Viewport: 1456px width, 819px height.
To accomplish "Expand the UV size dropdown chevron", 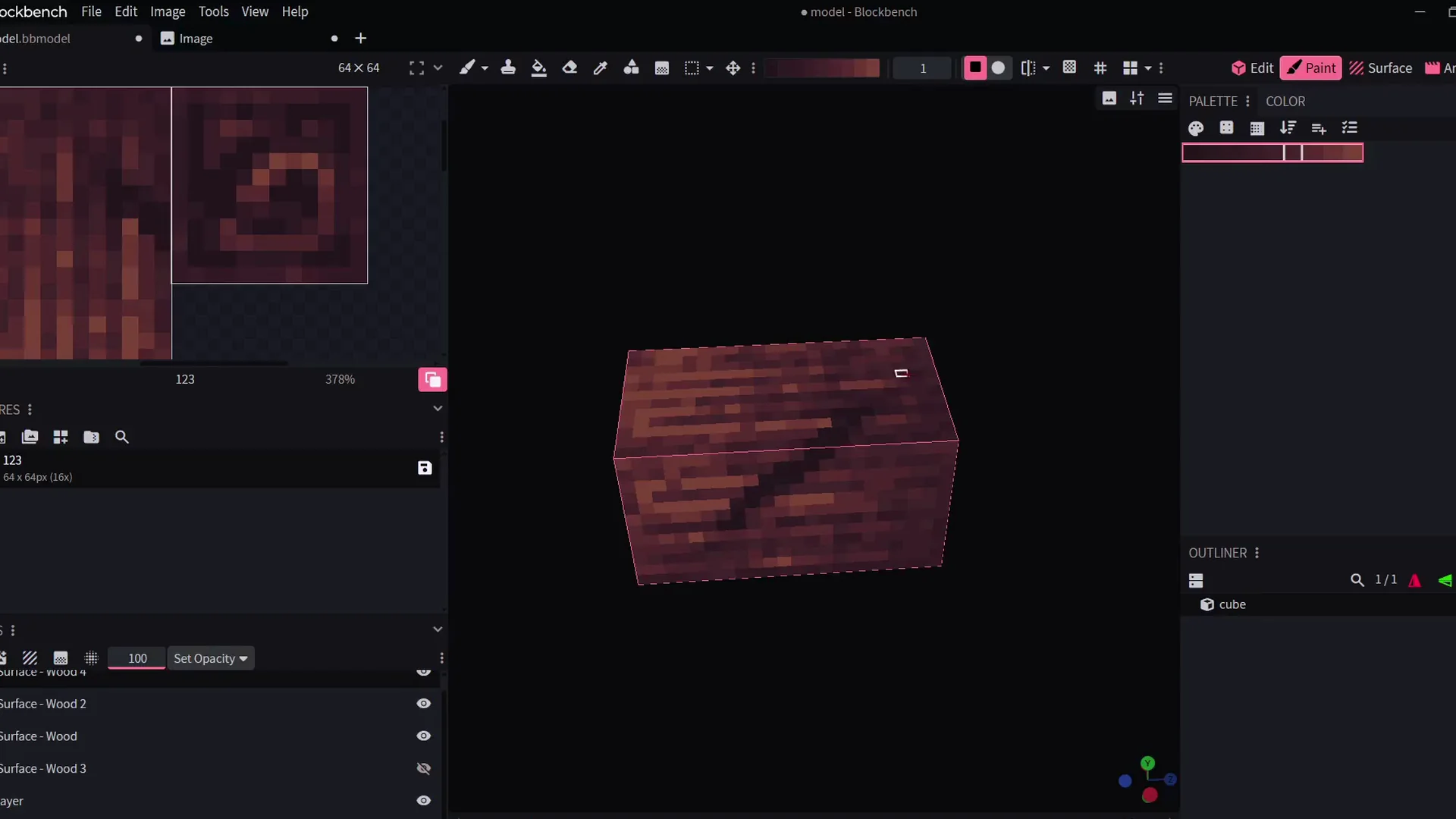I will tap(438, 68).
